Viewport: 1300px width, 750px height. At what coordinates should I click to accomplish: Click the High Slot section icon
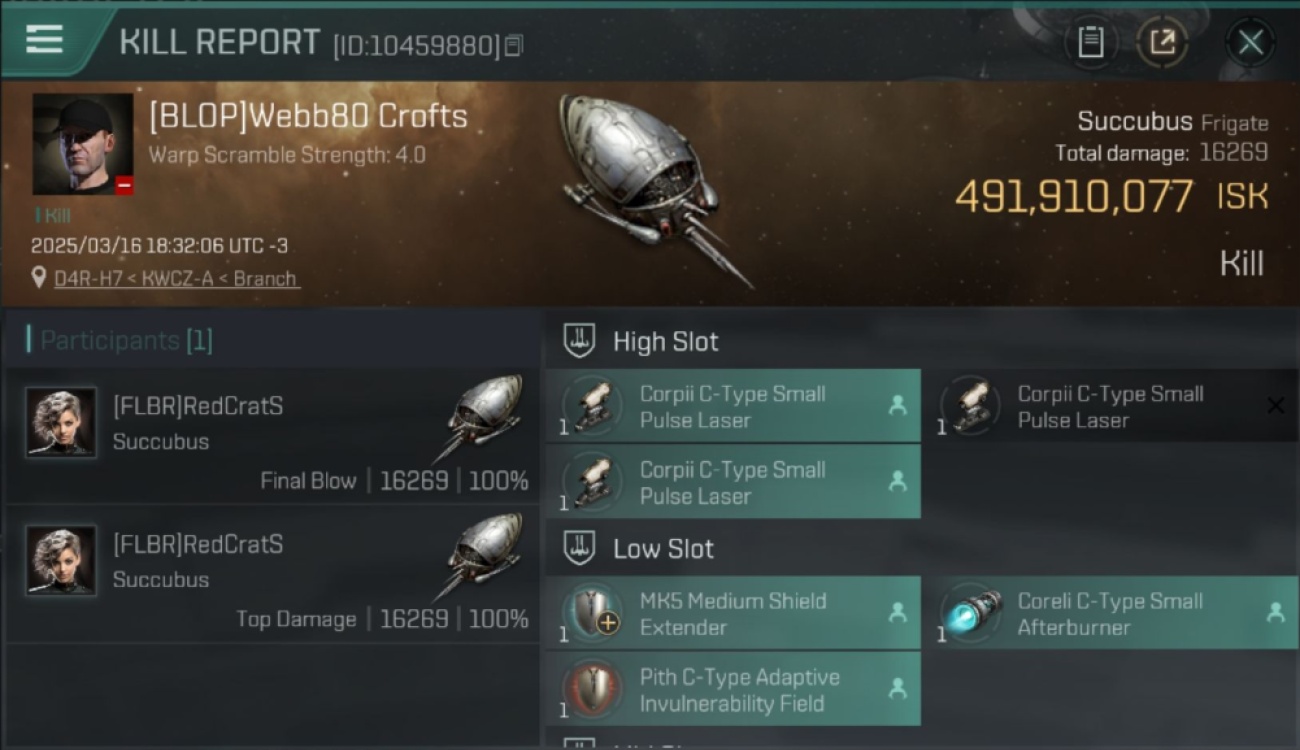[580, 341]
